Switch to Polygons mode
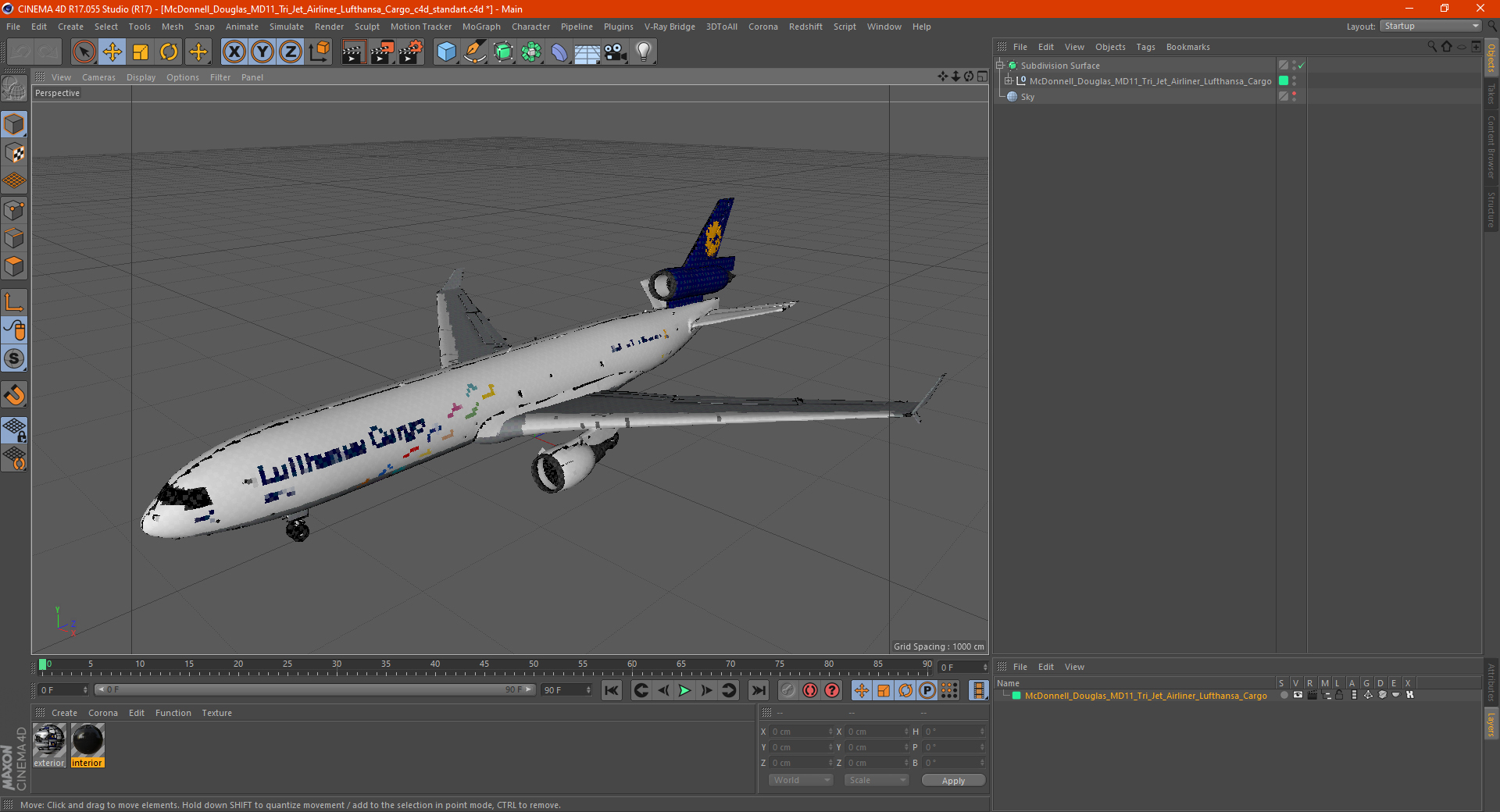 pyautogui.click(x=14, y=266)
